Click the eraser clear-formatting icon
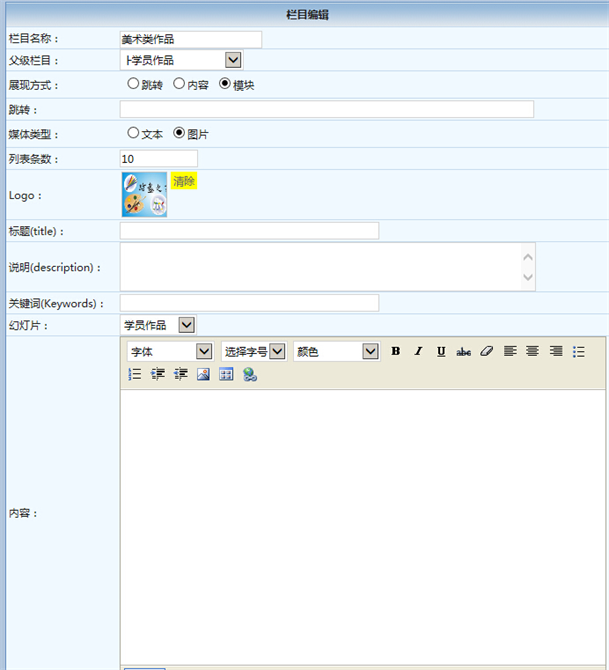Screen dimensions: 609x670 pyautogui.click(x=487, y=351)
